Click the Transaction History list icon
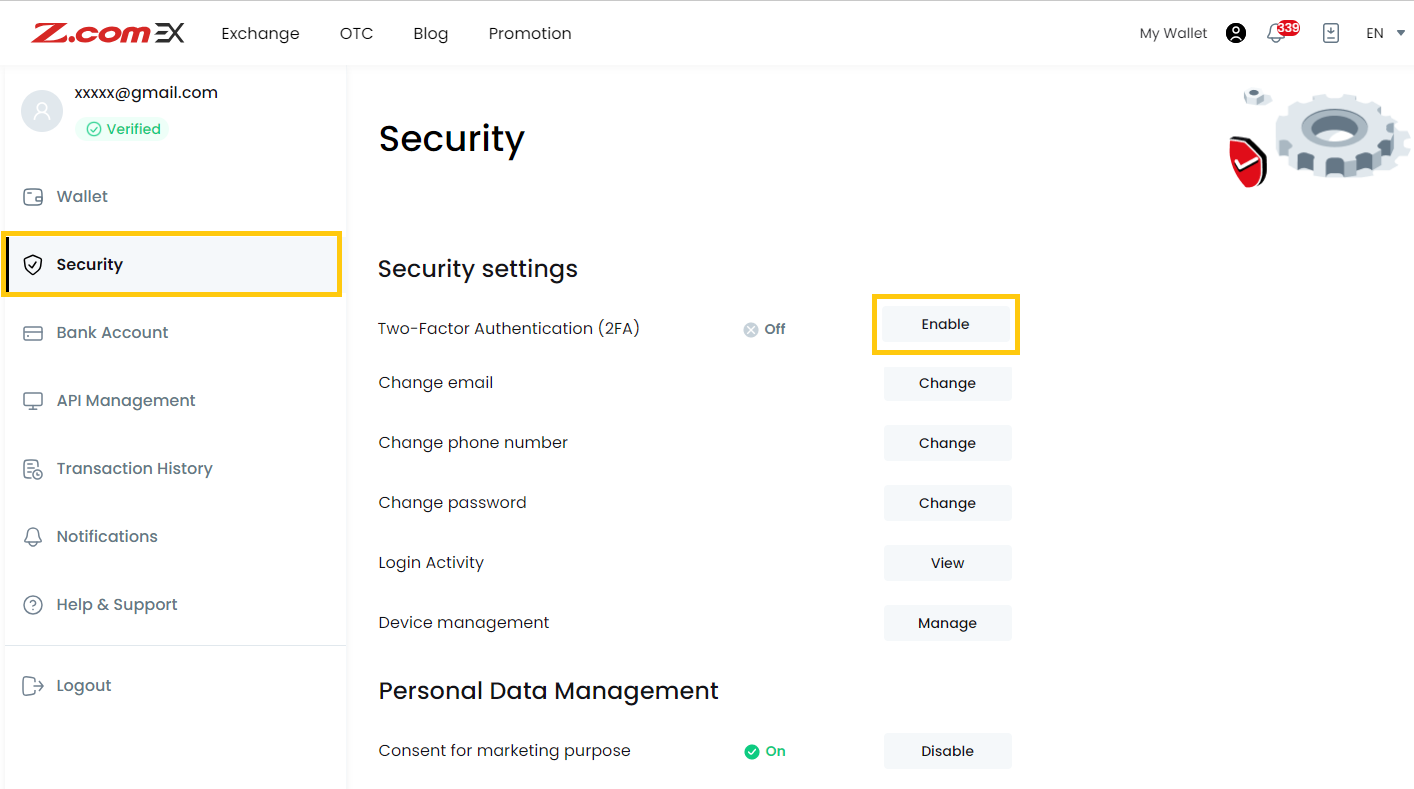 33,468
